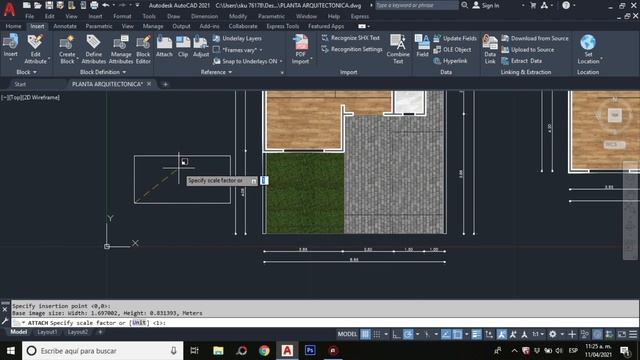Click the command line wrench icon
This screenshot has width=640, height=360.
click(x=5, y=322)
